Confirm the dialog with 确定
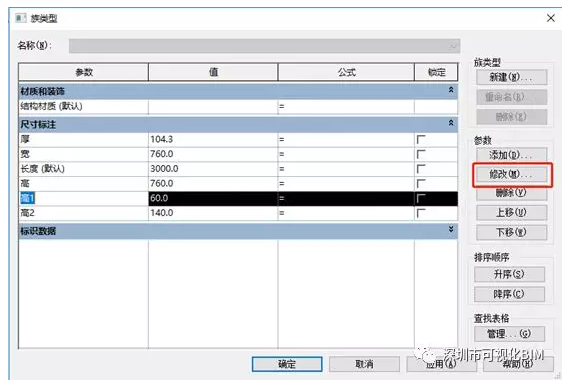 coord(287,364)
